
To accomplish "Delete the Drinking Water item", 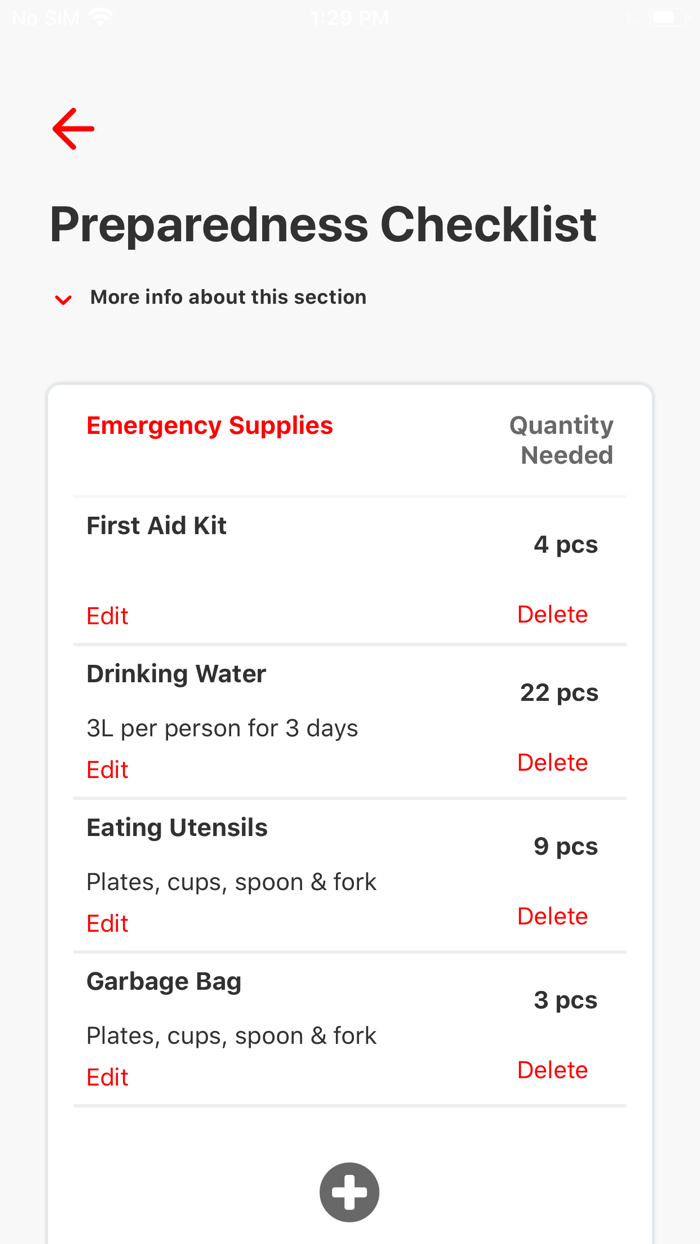I will pyautogui.click(x=552, y=762).
